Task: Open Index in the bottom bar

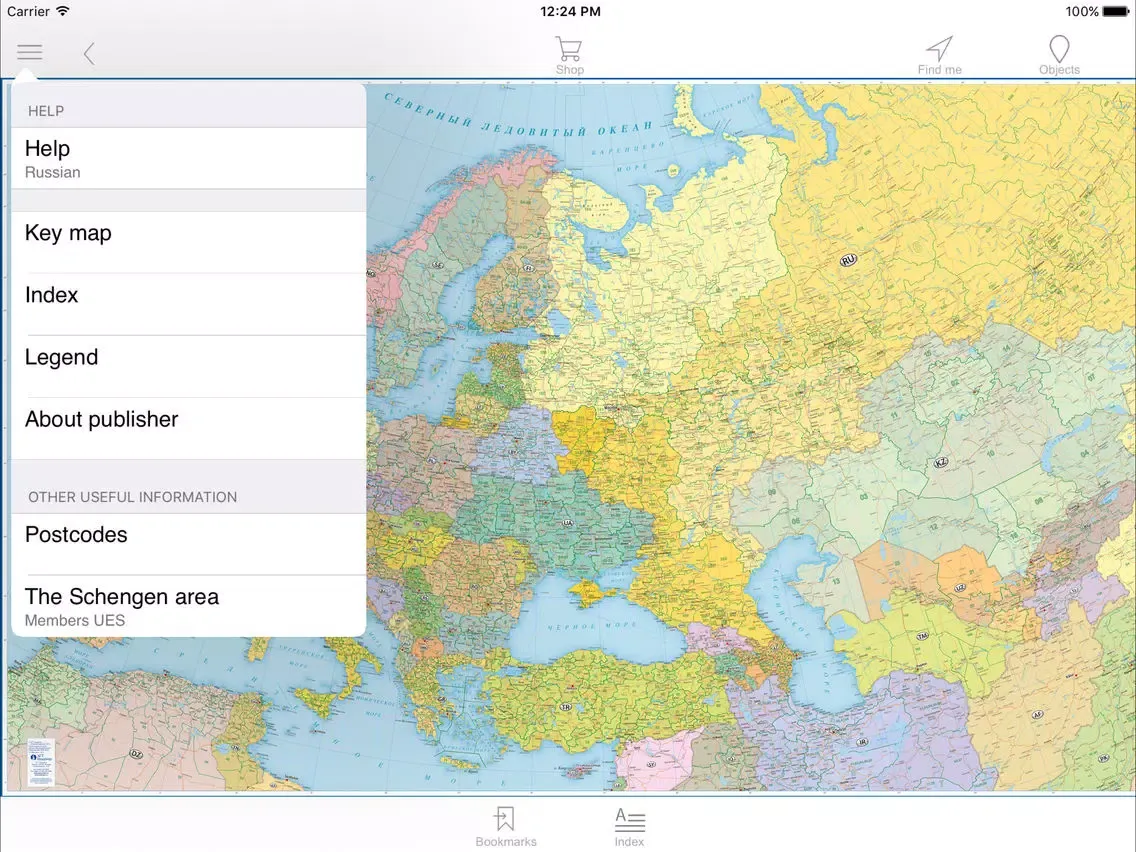Action: click(629, 827)
